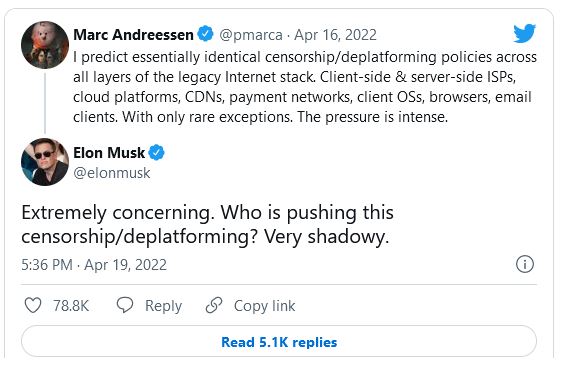Click the 5:36 PM · Apr 19, 2022 timestamp
Screen dimensions: 573x367
pyautogui.click(x=94, y=265)
